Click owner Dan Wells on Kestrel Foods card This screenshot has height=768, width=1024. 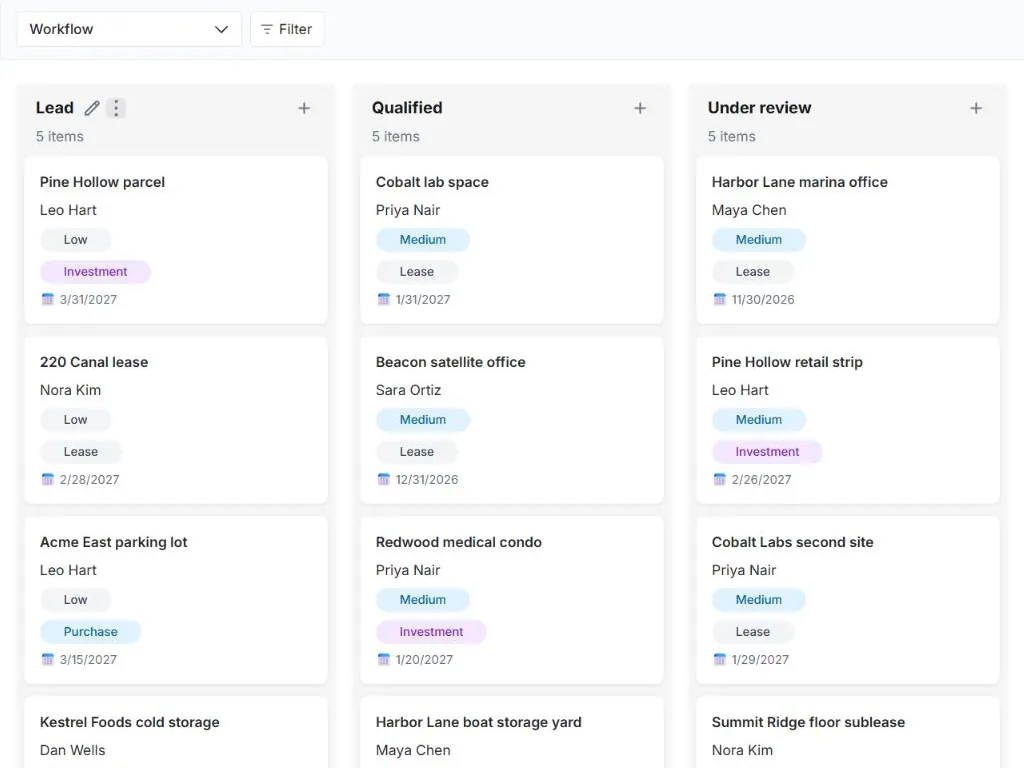point(72,750)
